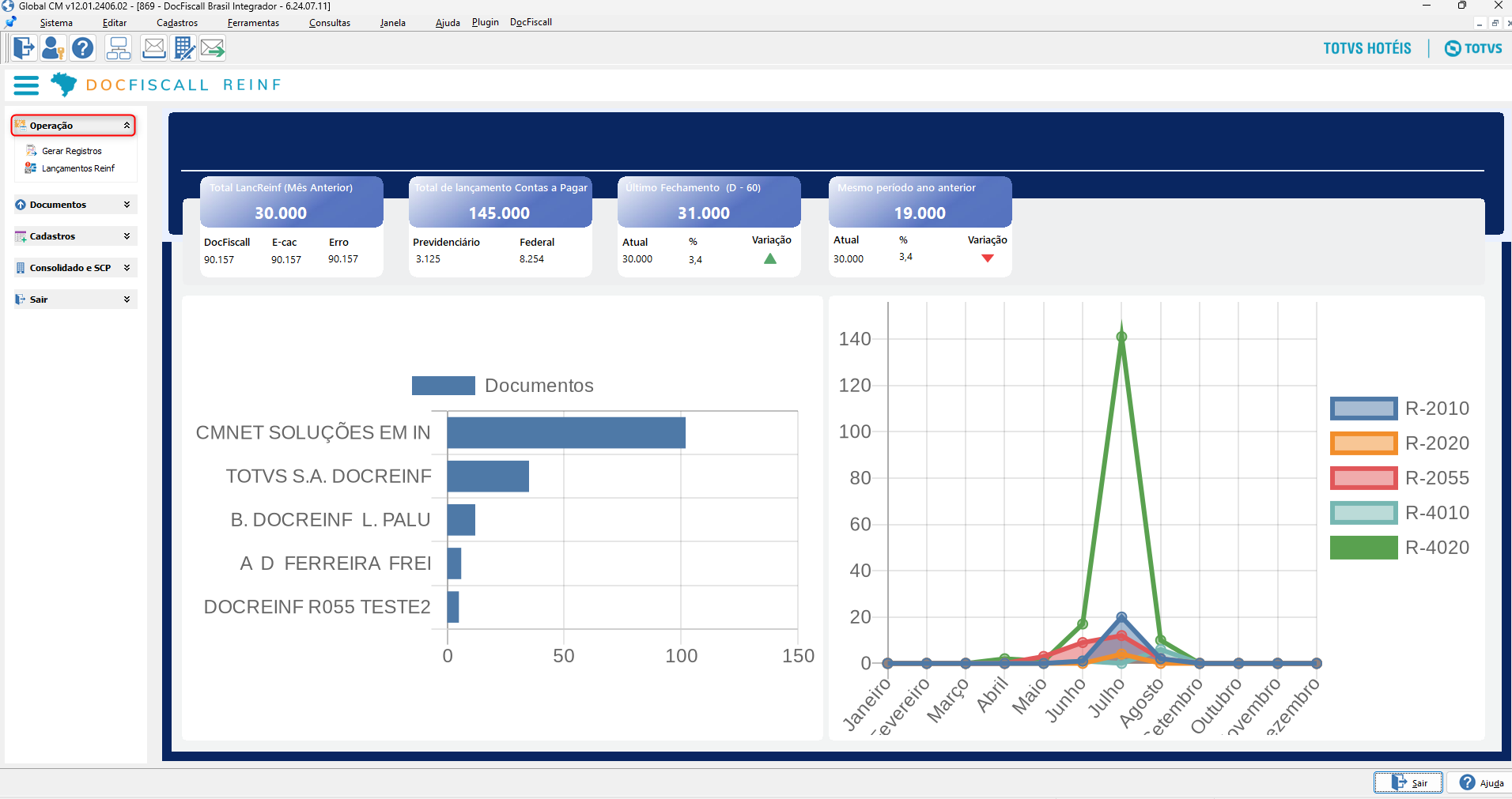This screenshot has width=1512, height=799.
Task: Click the CMNET SOLUÇÕES EM IN bar
Action: click(x=566, y=433)
